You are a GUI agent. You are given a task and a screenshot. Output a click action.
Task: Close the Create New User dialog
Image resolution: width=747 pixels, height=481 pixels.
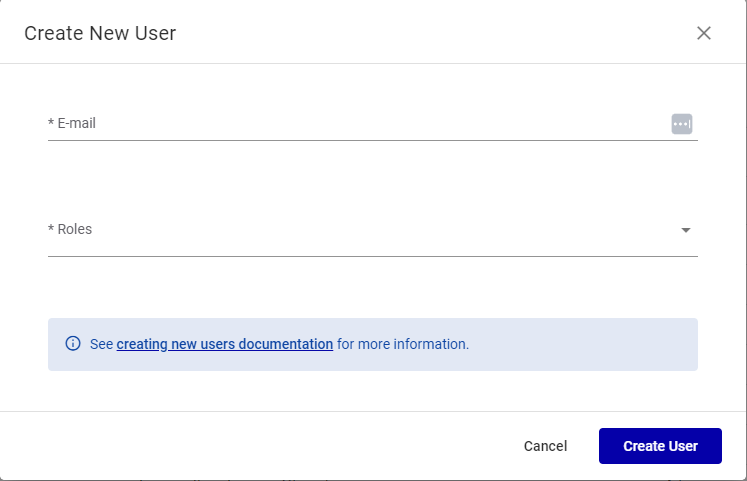[x=704, y=33]
